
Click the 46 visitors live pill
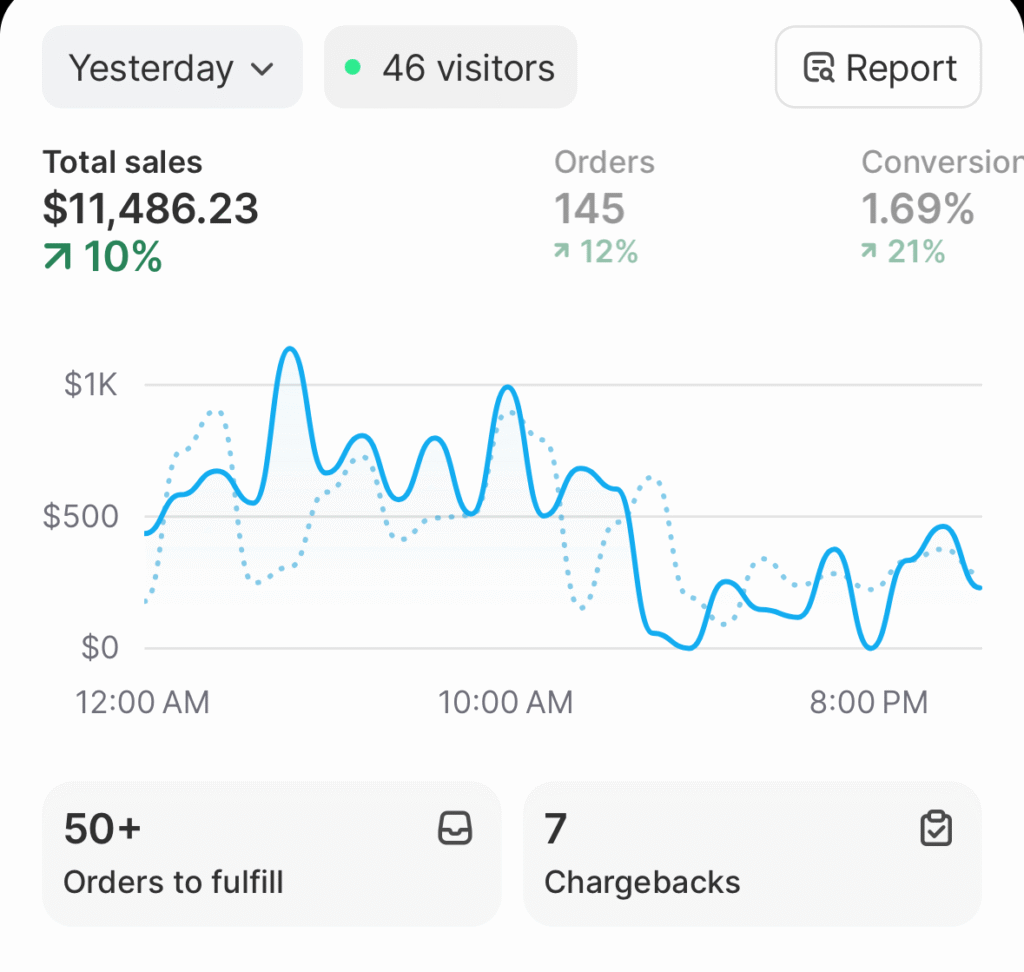click(450, 68)
